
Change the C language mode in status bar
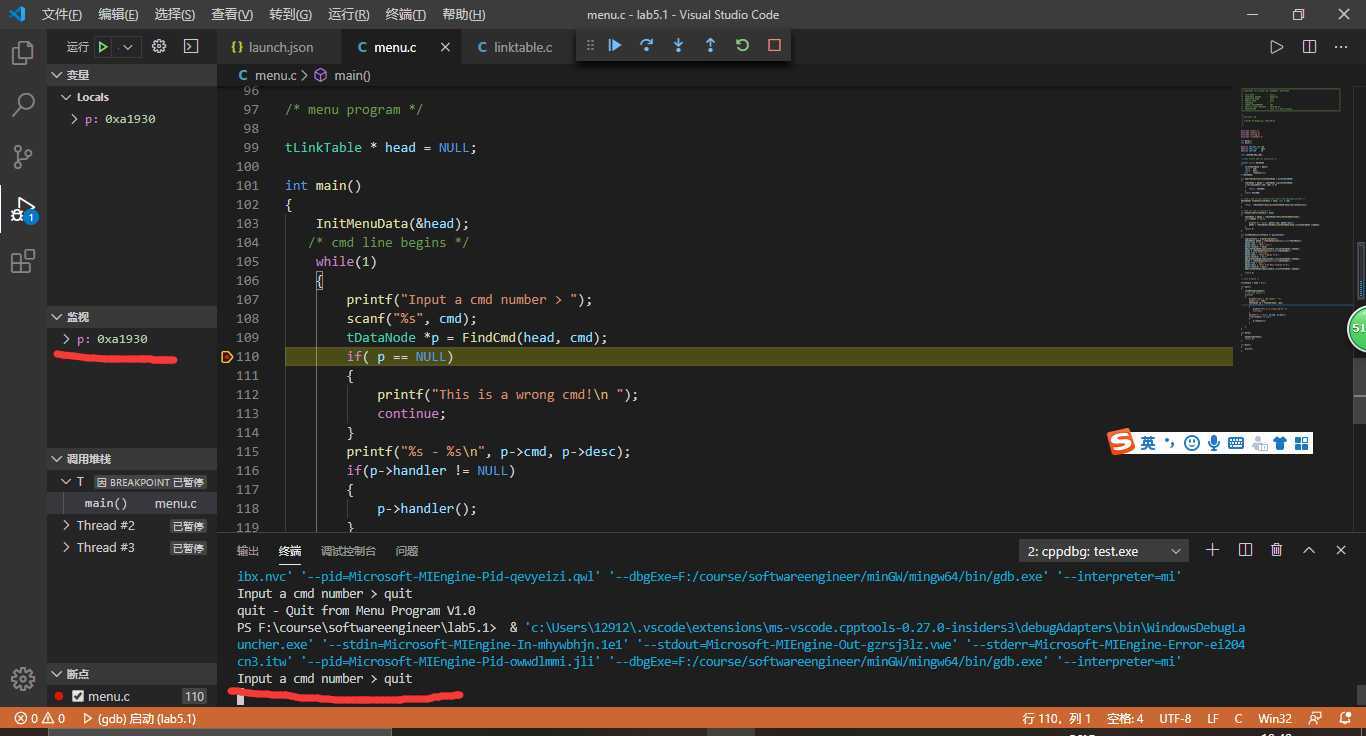[x=1239, y=718]
